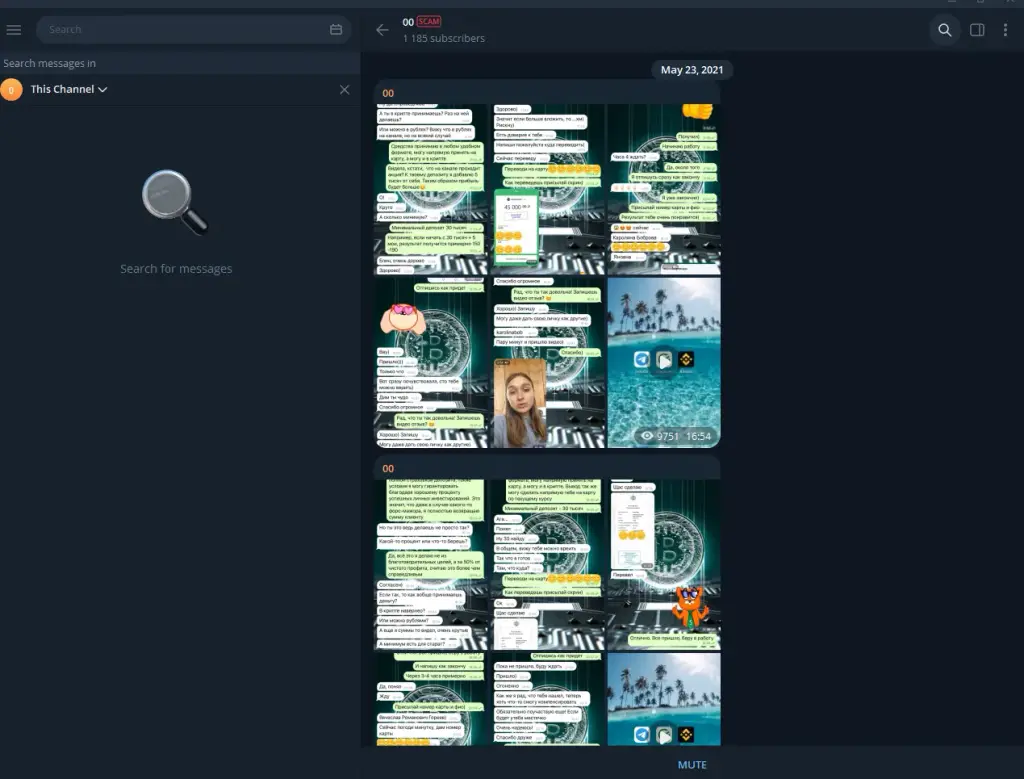Viewport: 1024px width, 779px height.
Task: Open the screenshot with the orange fox sticker
Action: [664, 565]
